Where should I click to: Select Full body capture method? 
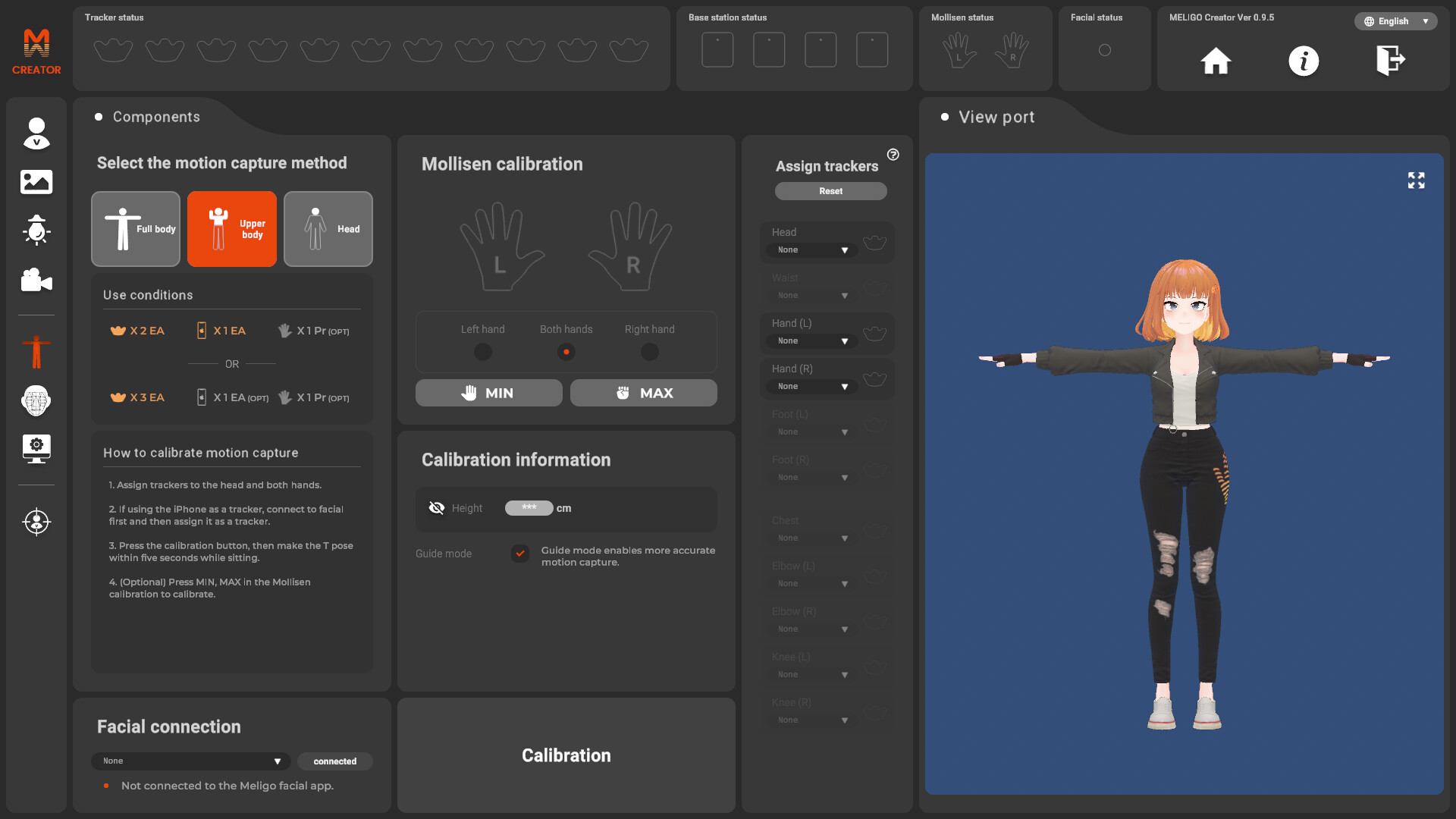pos(136,229)
